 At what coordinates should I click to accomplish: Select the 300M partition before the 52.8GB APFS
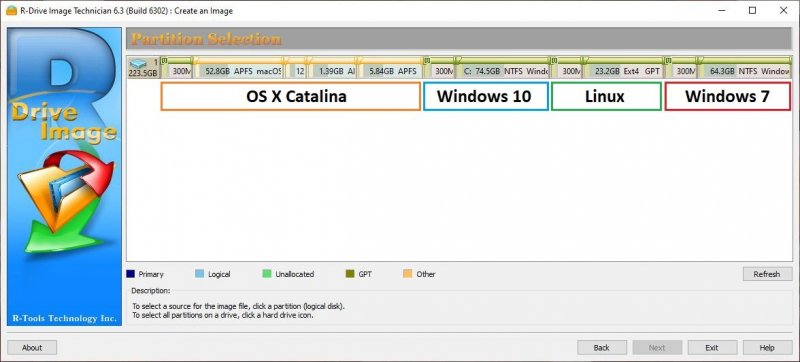(x=177, y=68)
